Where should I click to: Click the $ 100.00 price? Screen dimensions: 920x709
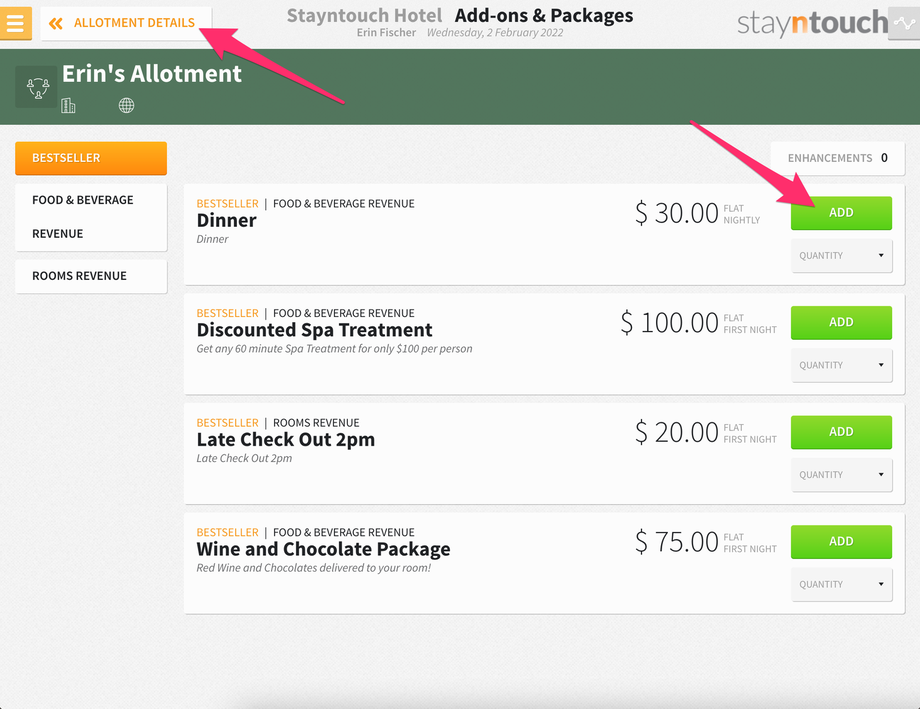pos(669,323)
